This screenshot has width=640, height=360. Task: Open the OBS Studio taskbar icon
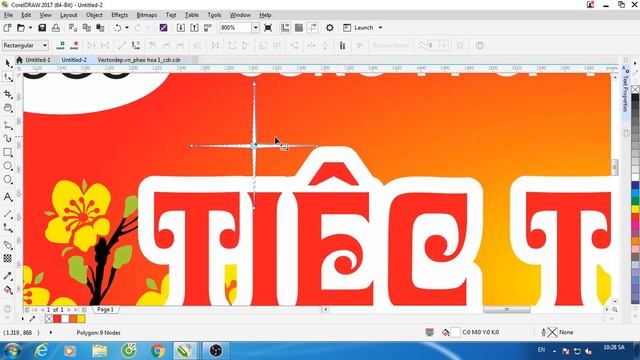point(216,351)
